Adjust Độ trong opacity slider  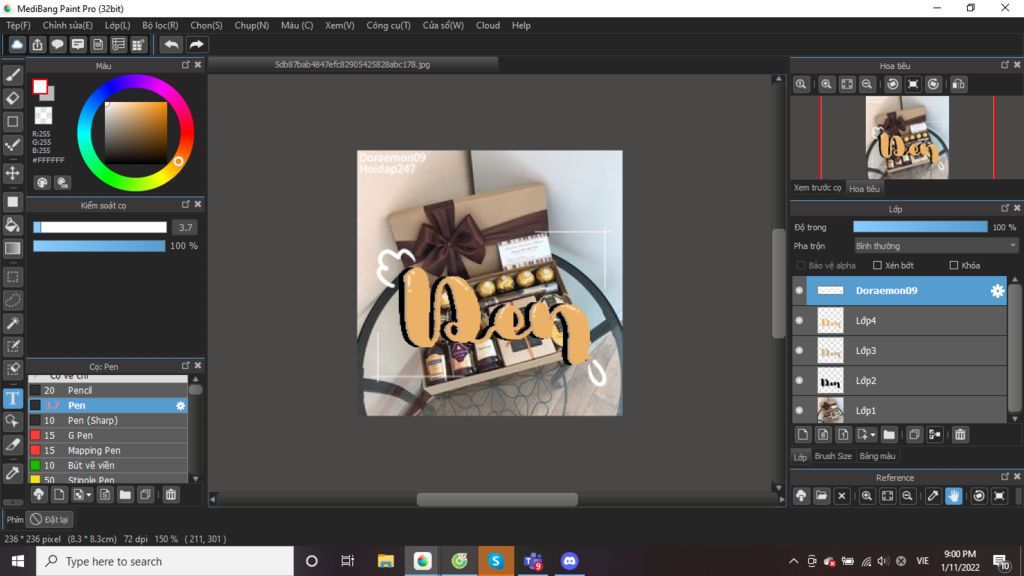(920, 227)
